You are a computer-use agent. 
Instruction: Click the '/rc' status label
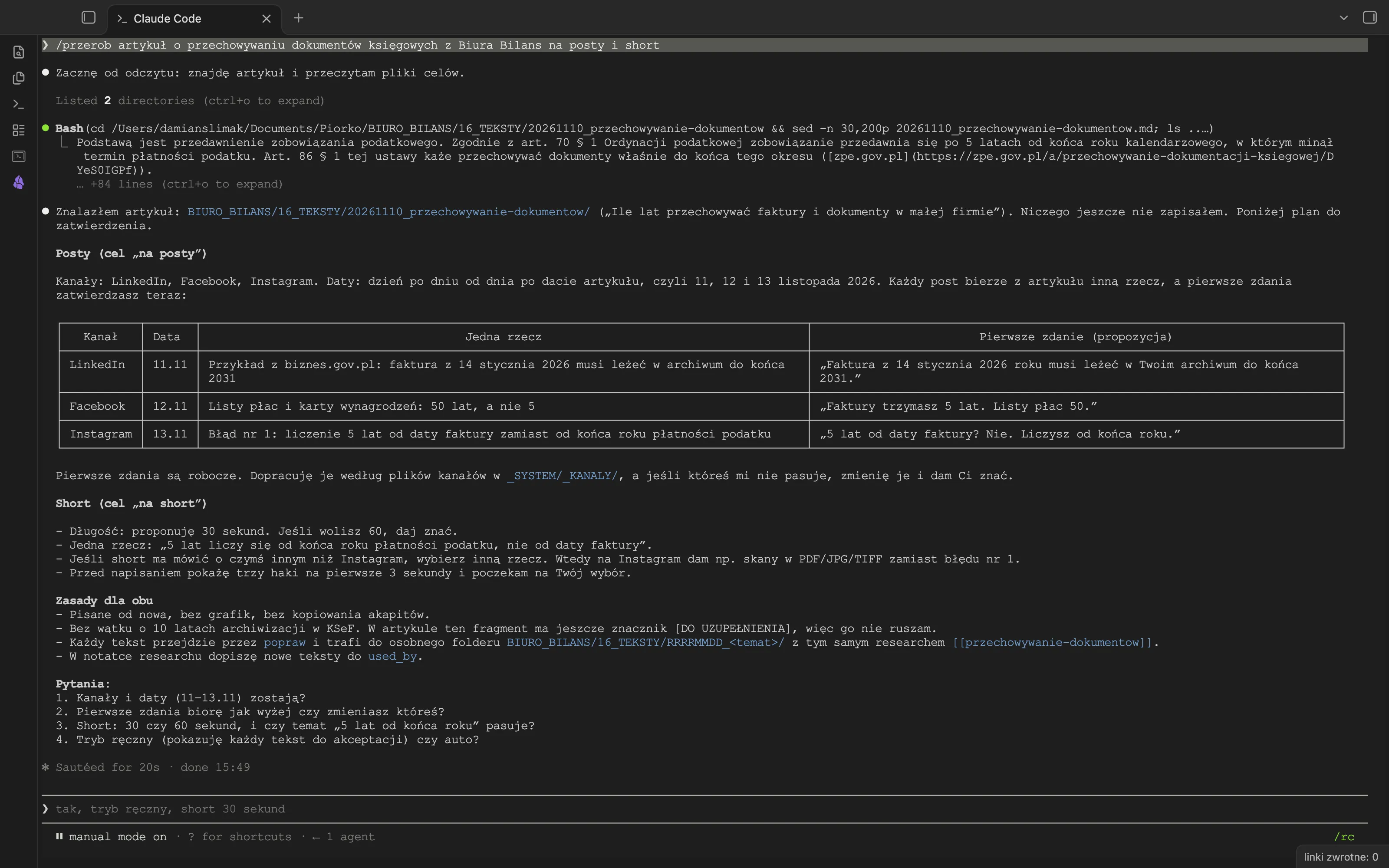tap(1344, 836)
